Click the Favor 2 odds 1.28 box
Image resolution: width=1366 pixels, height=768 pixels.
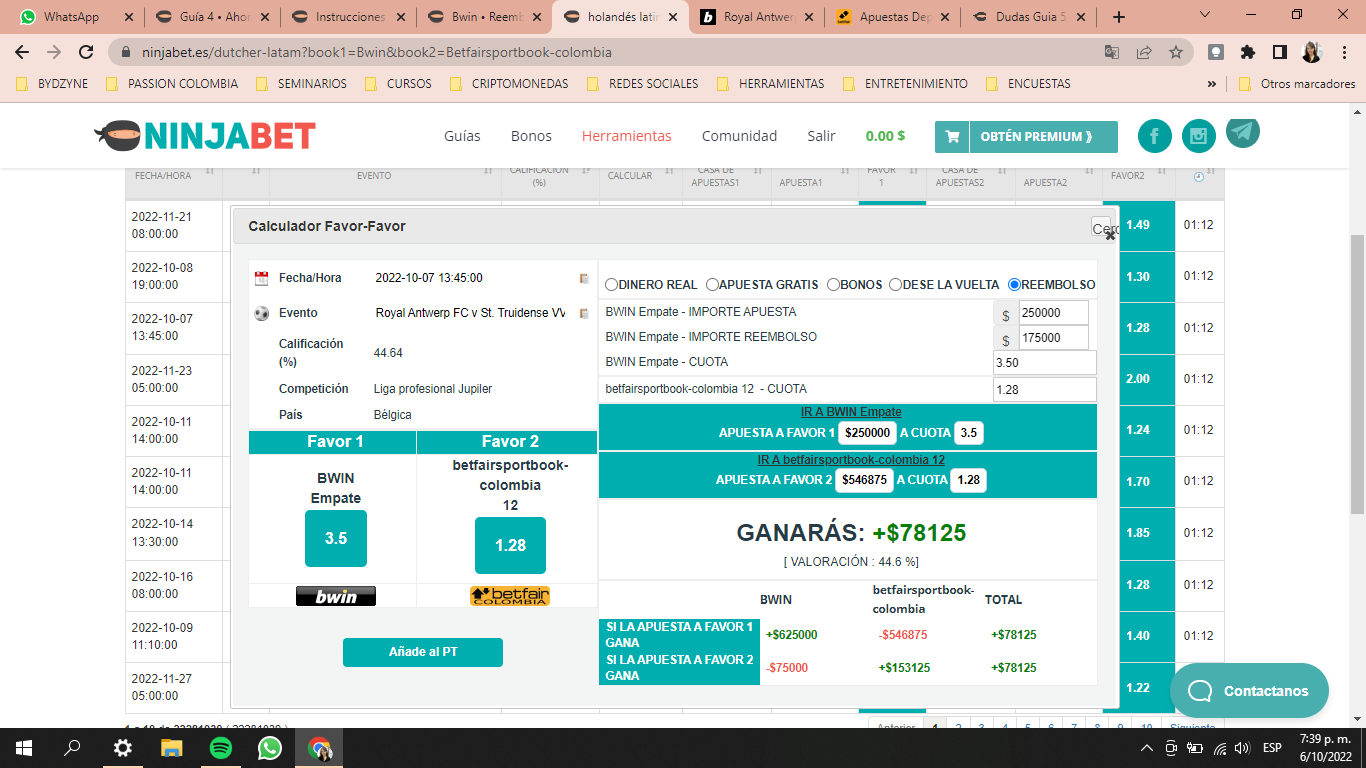pos(510,545)
